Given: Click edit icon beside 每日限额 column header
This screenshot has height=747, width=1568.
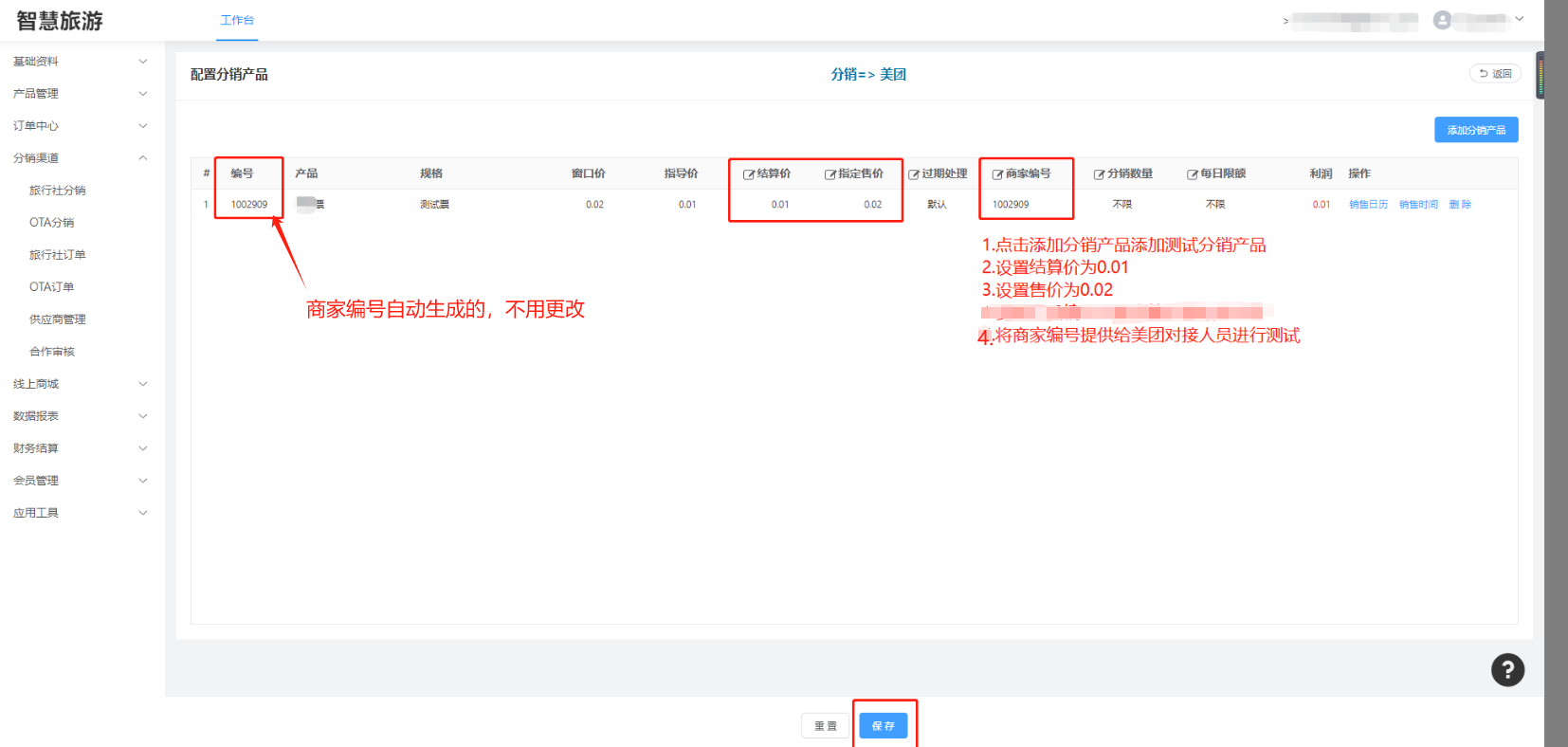Looking at the screenshot, I should tap(1192, 174).
